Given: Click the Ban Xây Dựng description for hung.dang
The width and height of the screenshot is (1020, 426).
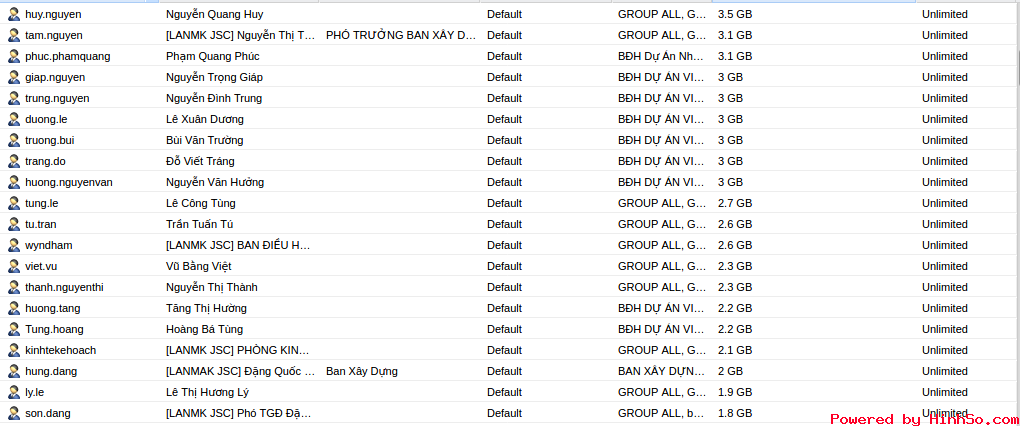Looking at the screenshot, I should [362, 371].
